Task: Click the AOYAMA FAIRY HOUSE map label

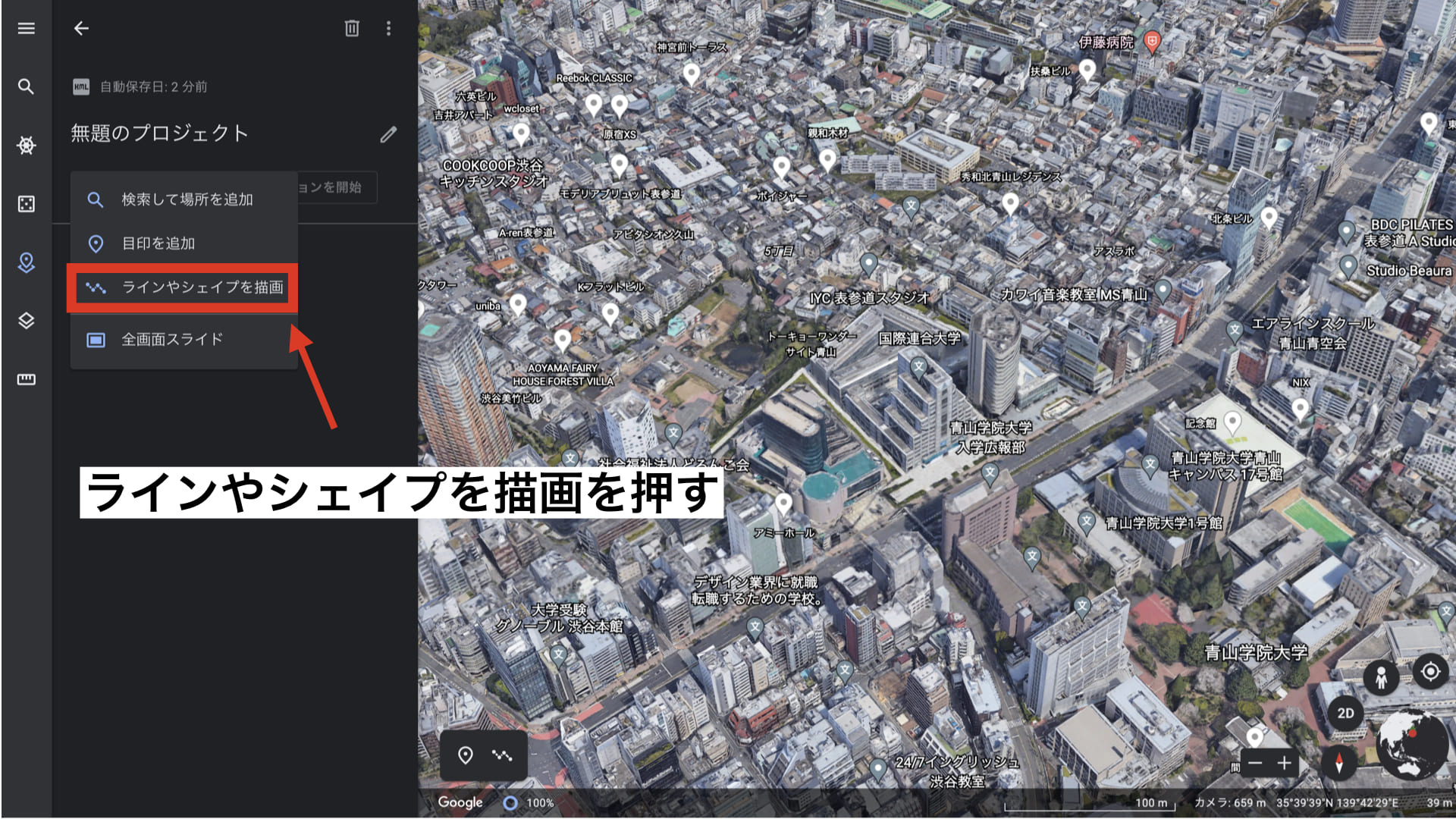Action: point(563,375)
